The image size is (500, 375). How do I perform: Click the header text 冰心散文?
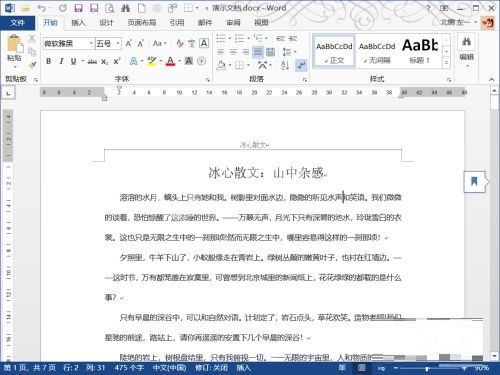[253, 145]
